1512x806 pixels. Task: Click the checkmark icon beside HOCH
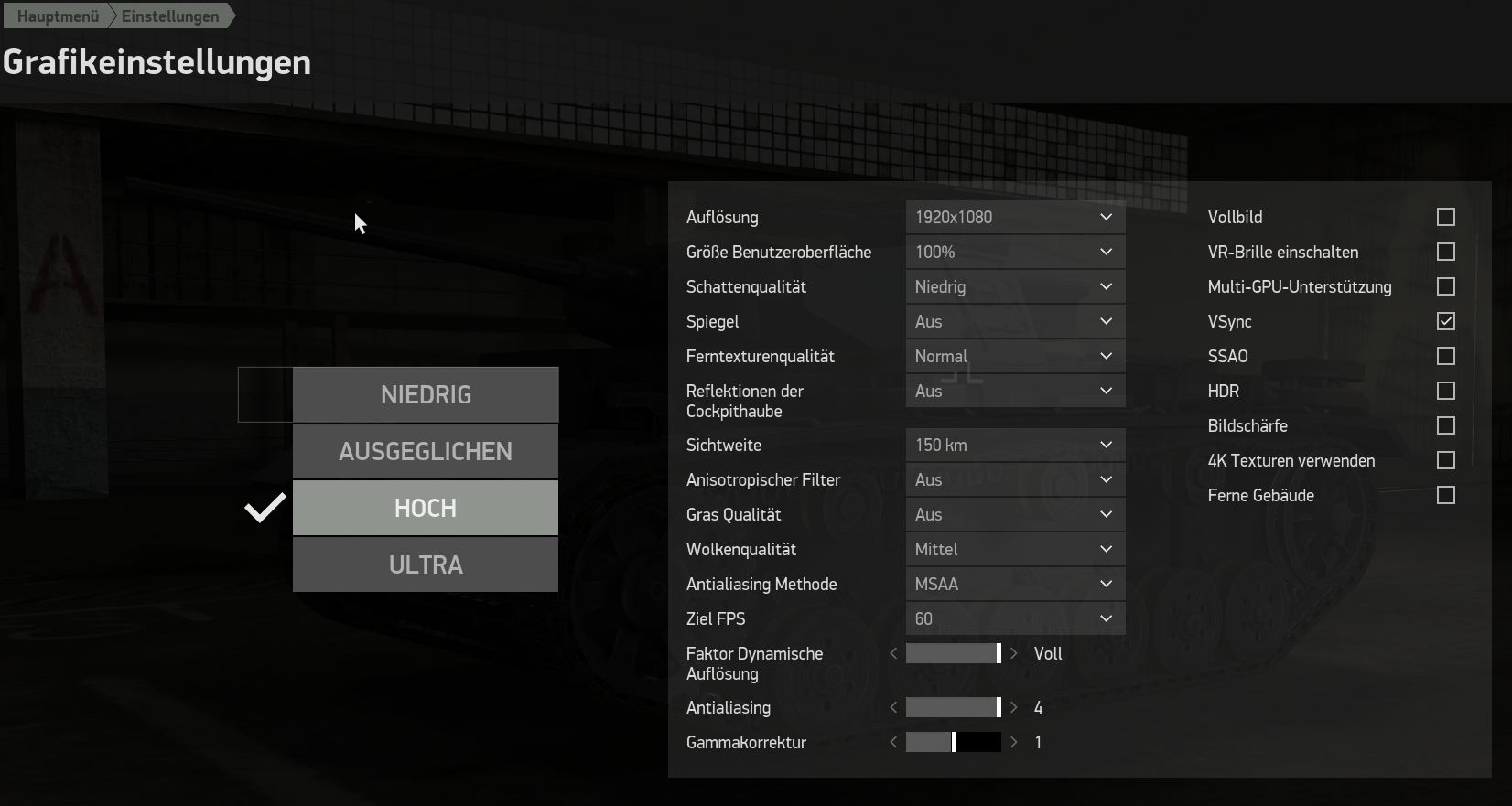click(265, 508)
